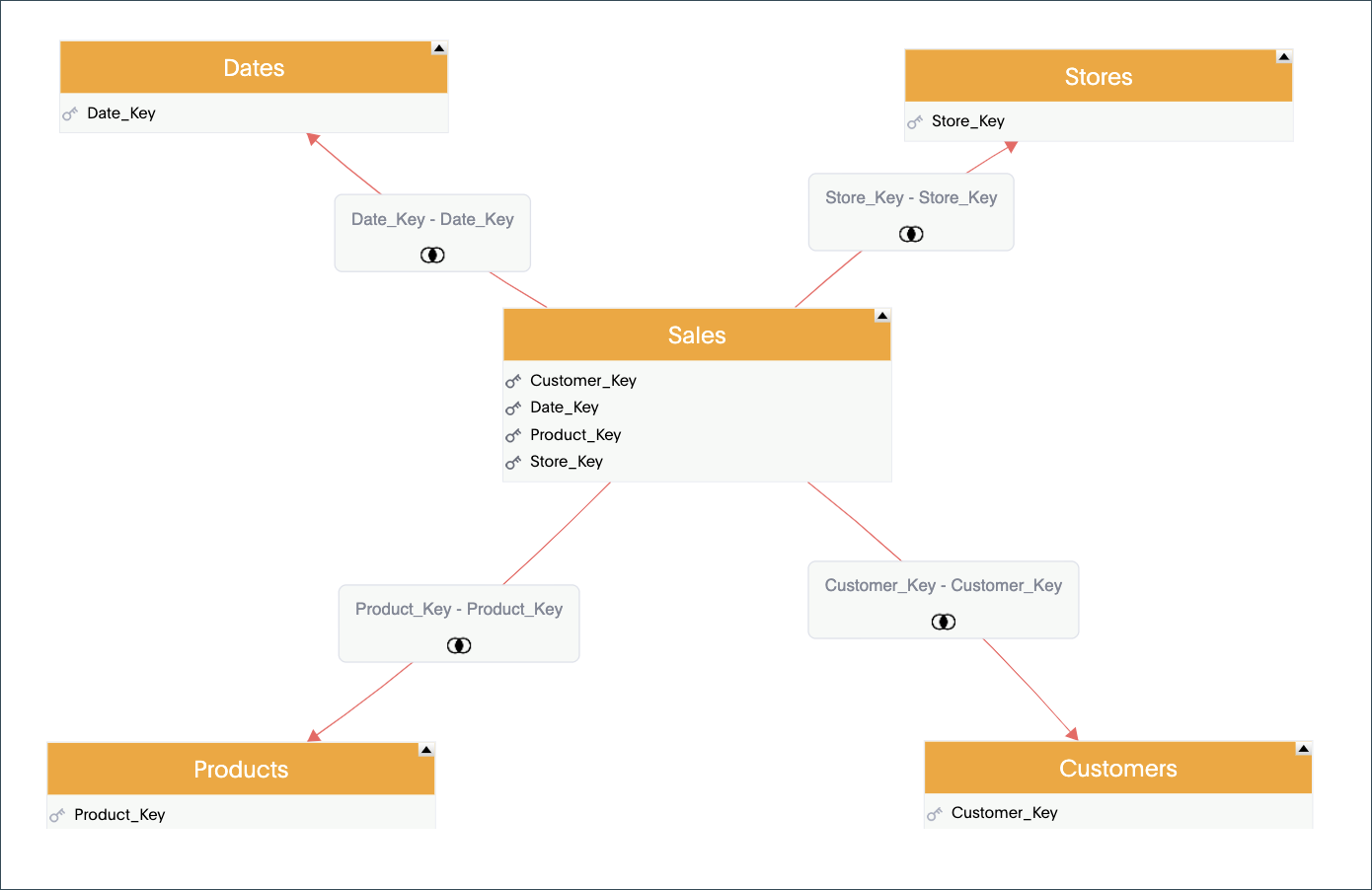Select the Customers table header
The height and width of the screenshot is (890, 1372).
click(1117, 769)
